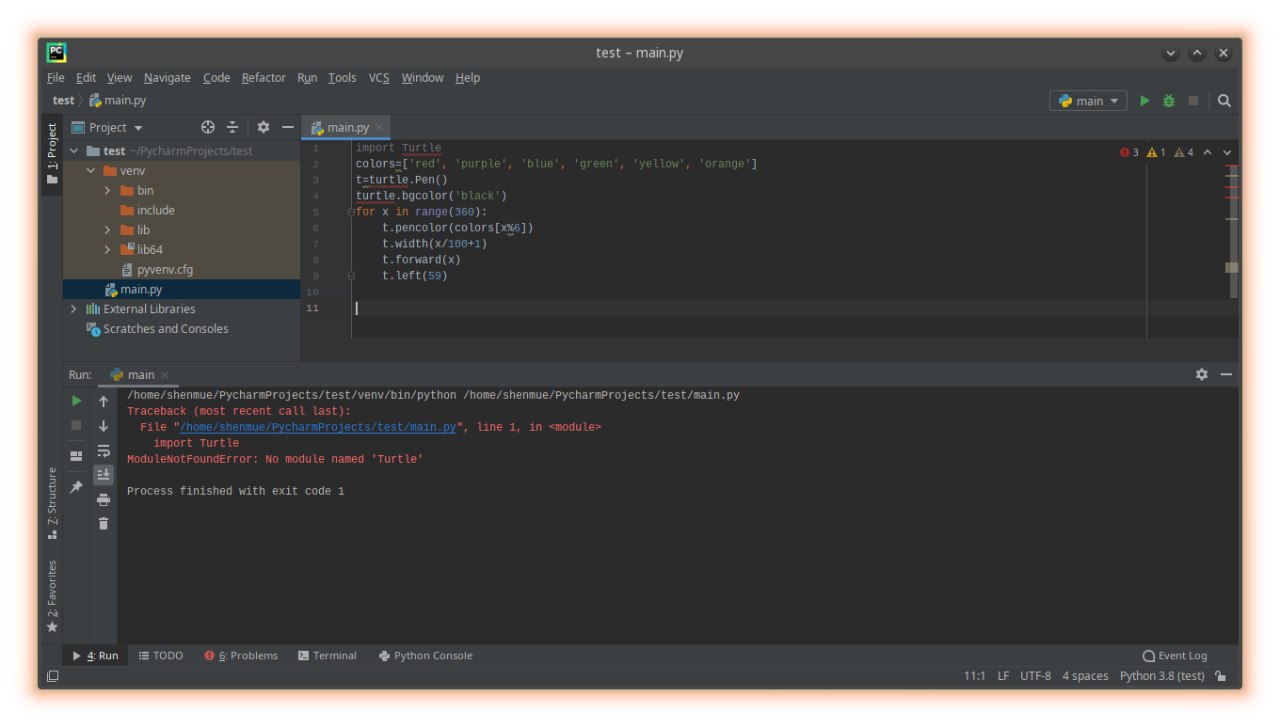Viewport: 1280px width, 727px height.
Task: Toggle the 2: Favorites side tab
Action: point(52,596)
